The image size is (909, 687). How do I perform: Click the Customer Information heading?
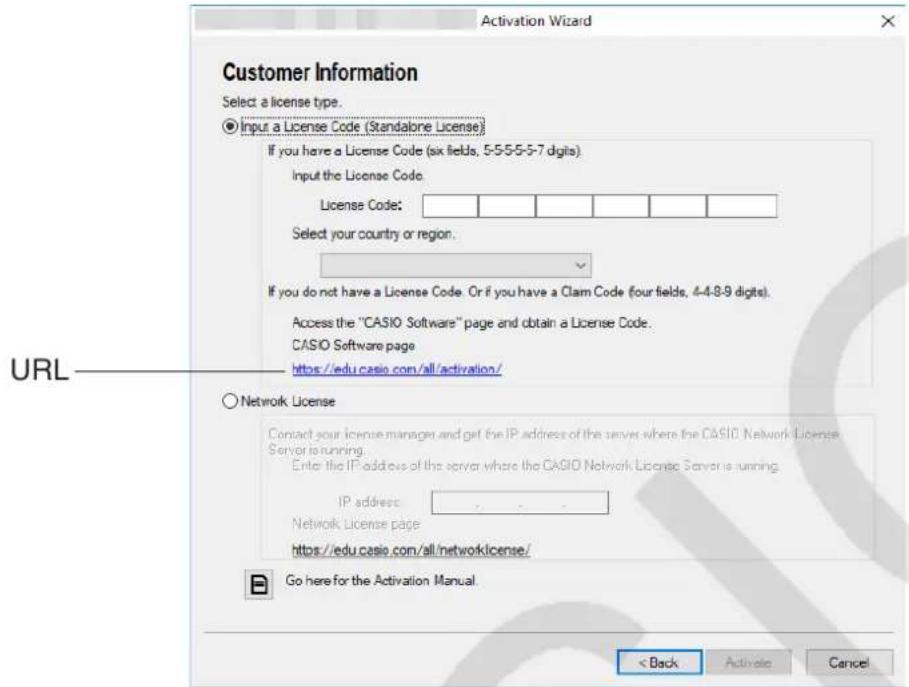(x=320, y=72)
